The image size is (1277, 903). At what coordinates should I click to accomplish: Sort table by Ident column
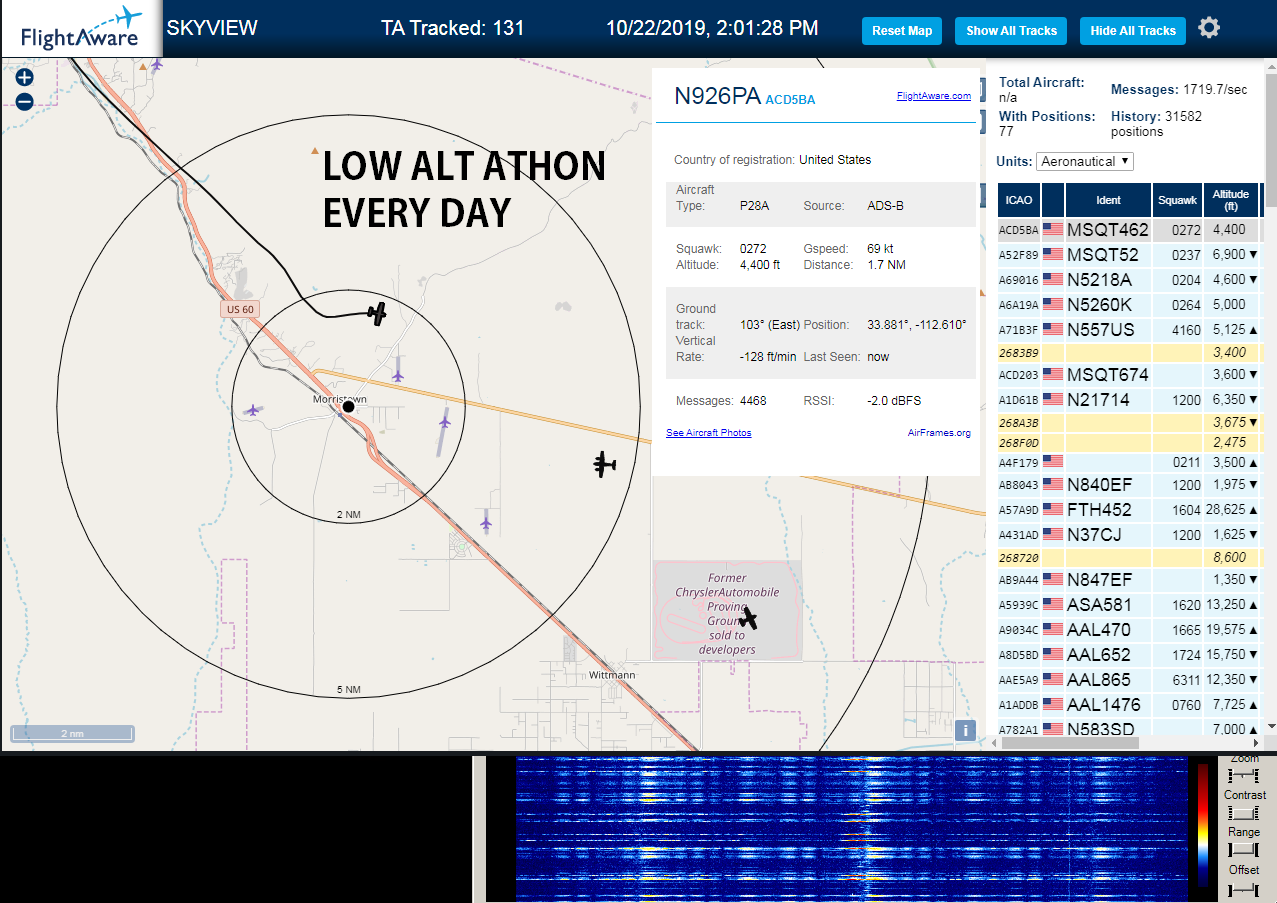pyautogui.click(x=1108, y=200)
